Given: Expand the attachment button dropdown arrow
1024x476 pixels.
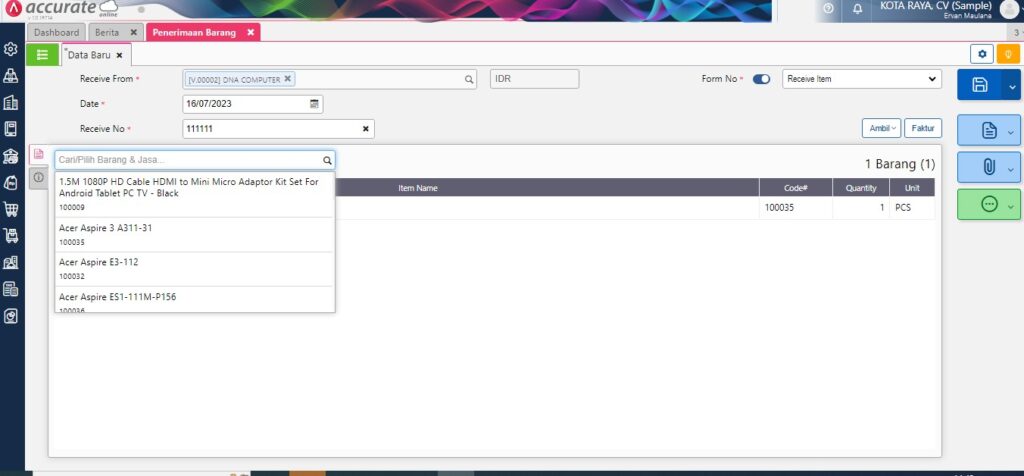Looking at the screenshot, I should [x=1012, y=170].
